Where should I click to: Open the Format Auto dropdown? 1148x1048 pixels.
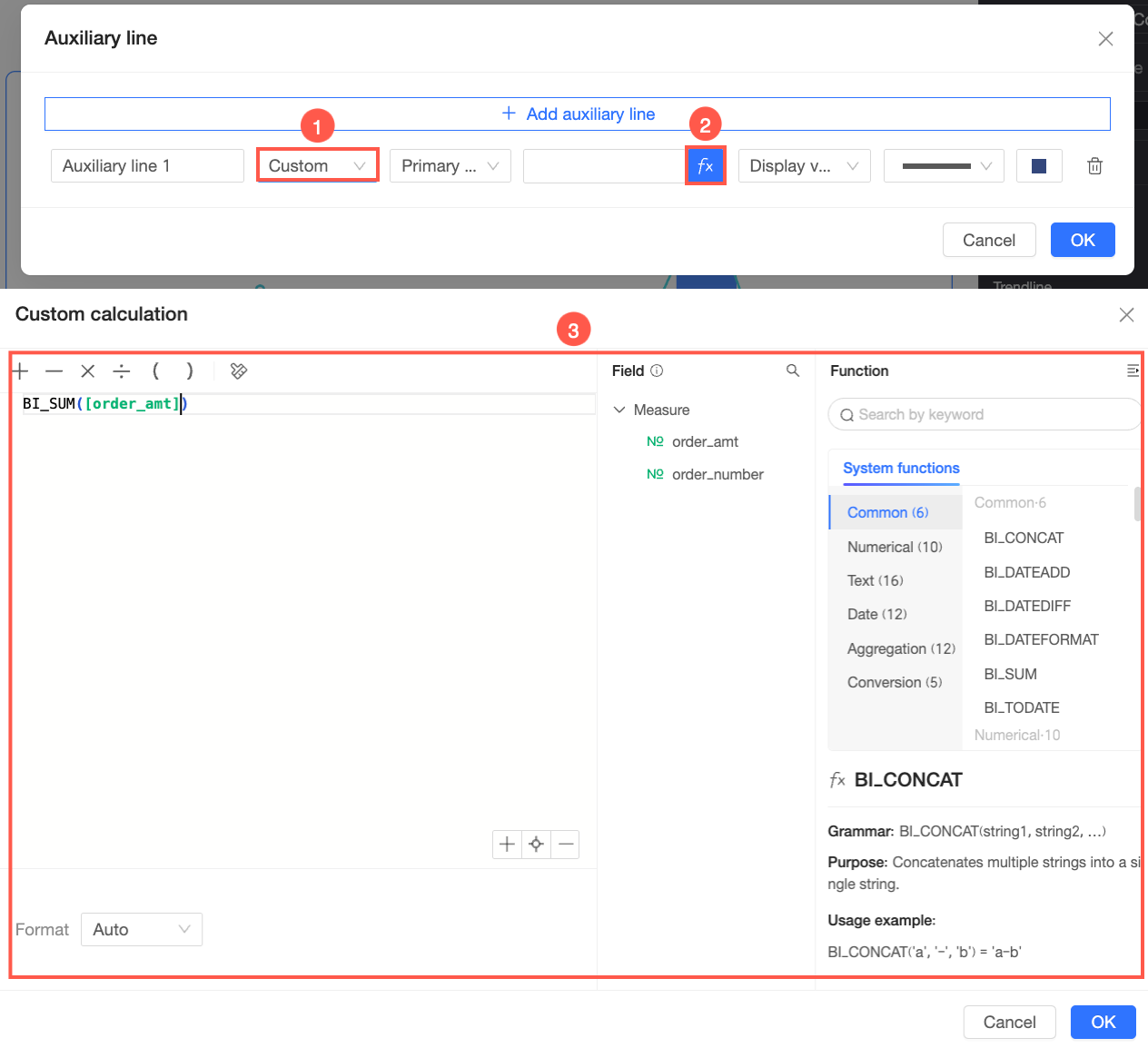click(142, 929)
